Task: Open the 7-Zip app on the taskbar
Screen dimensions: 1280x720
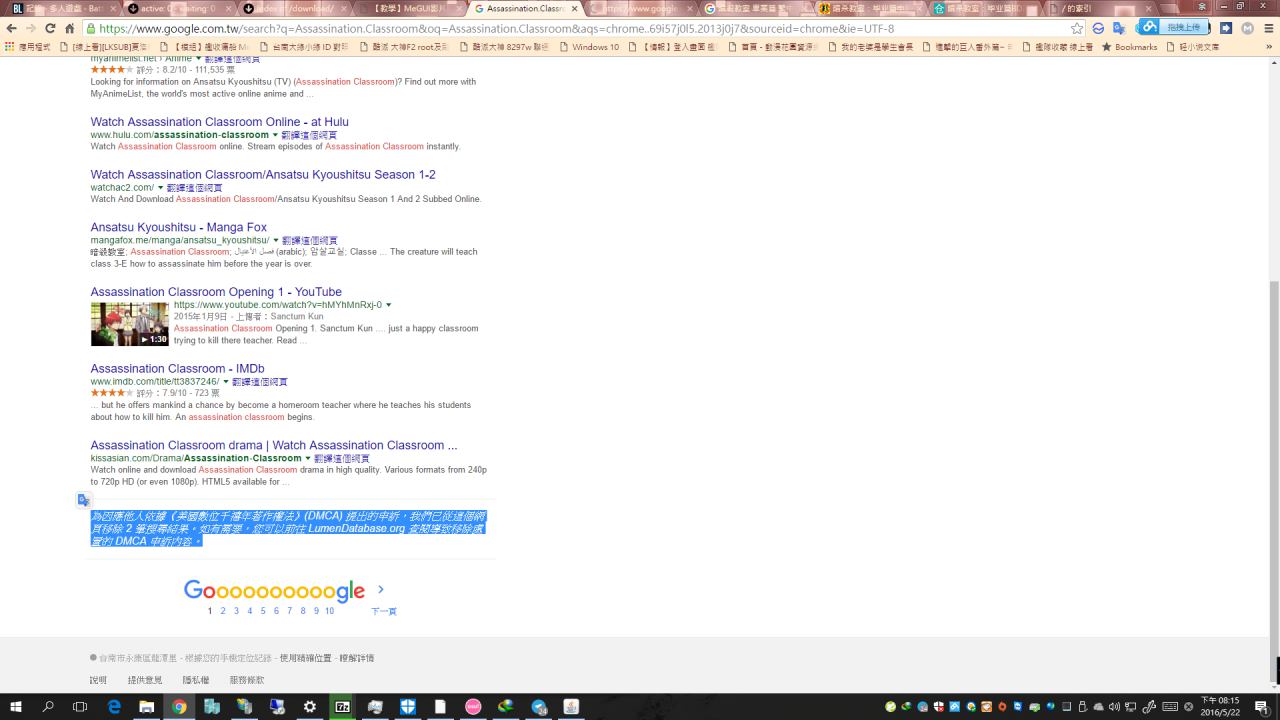Action: 342,707
